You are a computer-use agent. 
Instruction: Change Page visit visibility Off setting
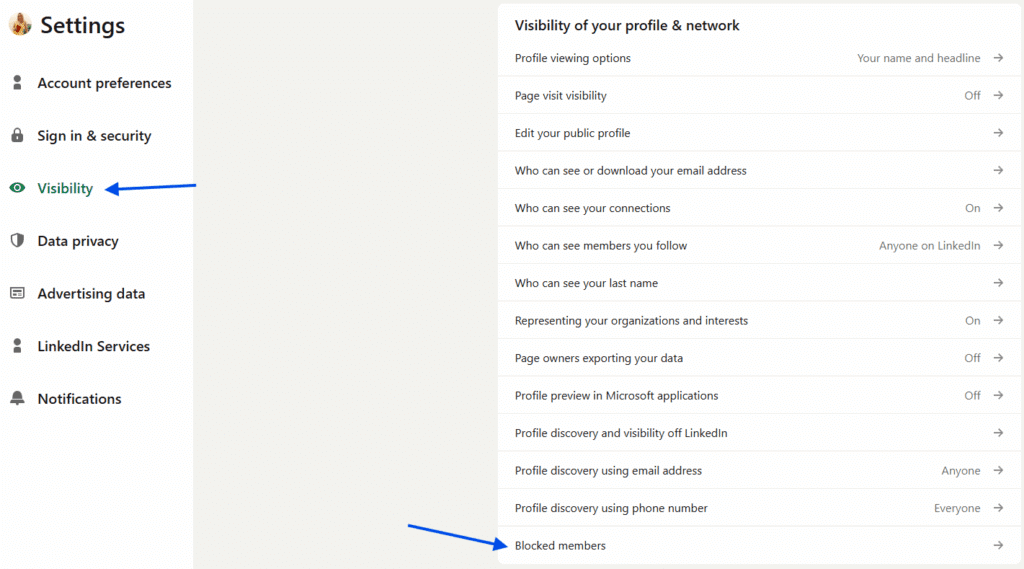pyautogui.click(x=972, y=96)
